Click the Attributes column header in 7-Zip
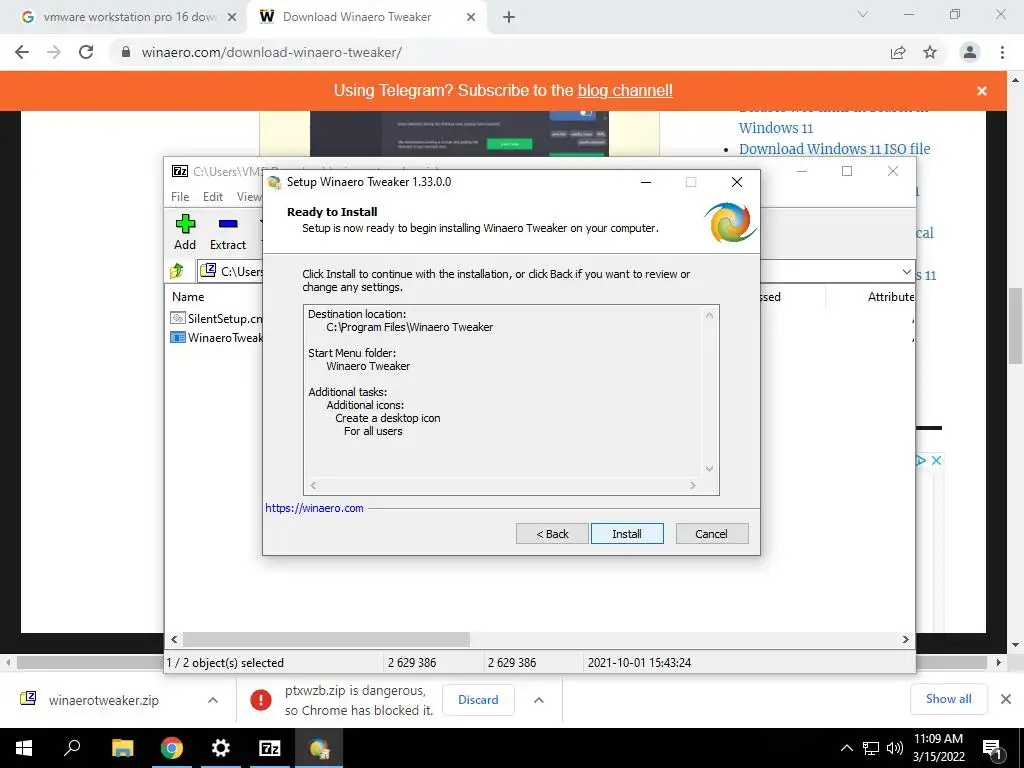This screenshot has height=768, width=1024. pyautogui.click(x=891, y=296)
